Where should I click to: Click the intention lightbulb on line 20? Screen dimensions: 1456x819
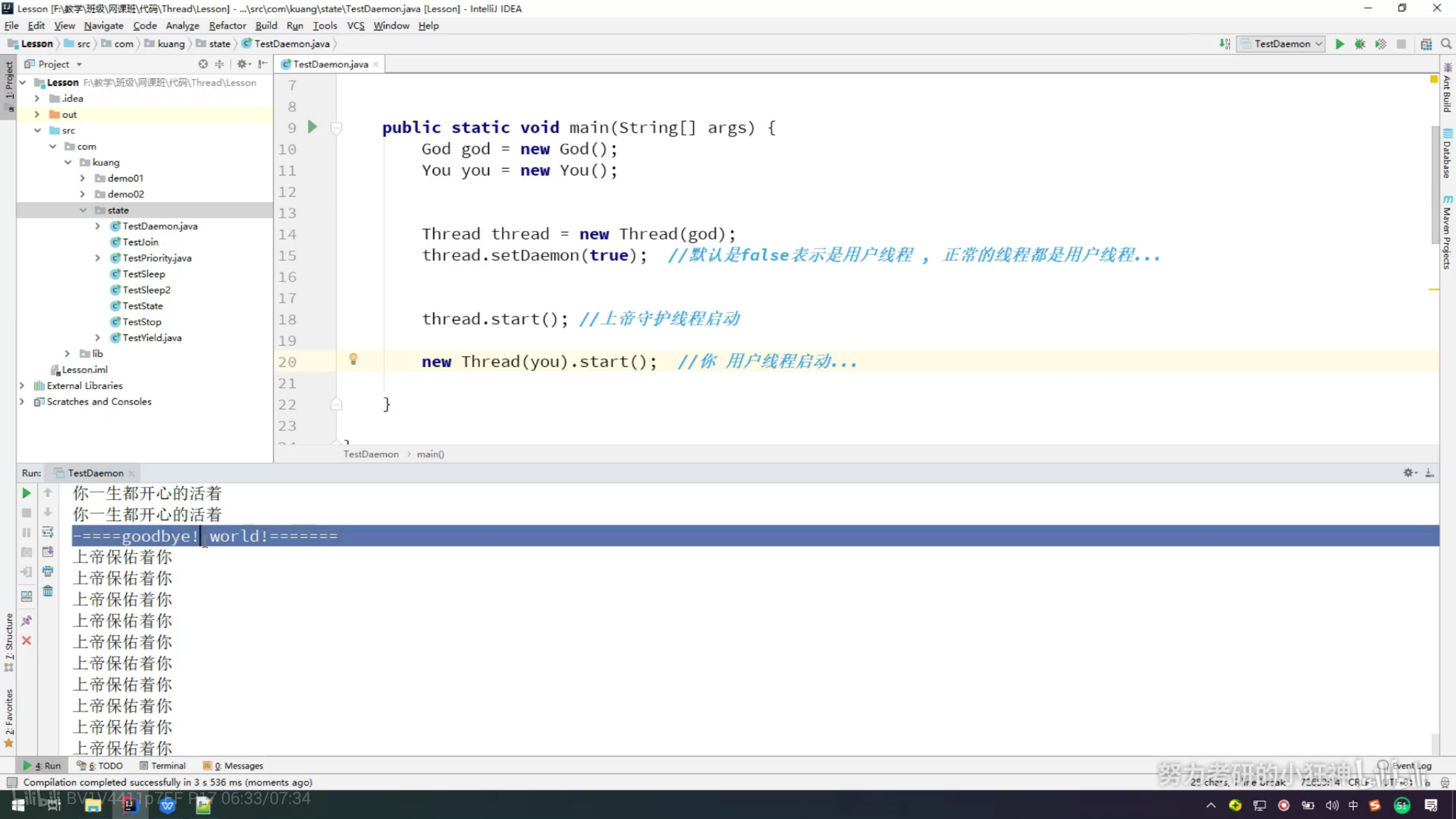(x=353, y=359)
